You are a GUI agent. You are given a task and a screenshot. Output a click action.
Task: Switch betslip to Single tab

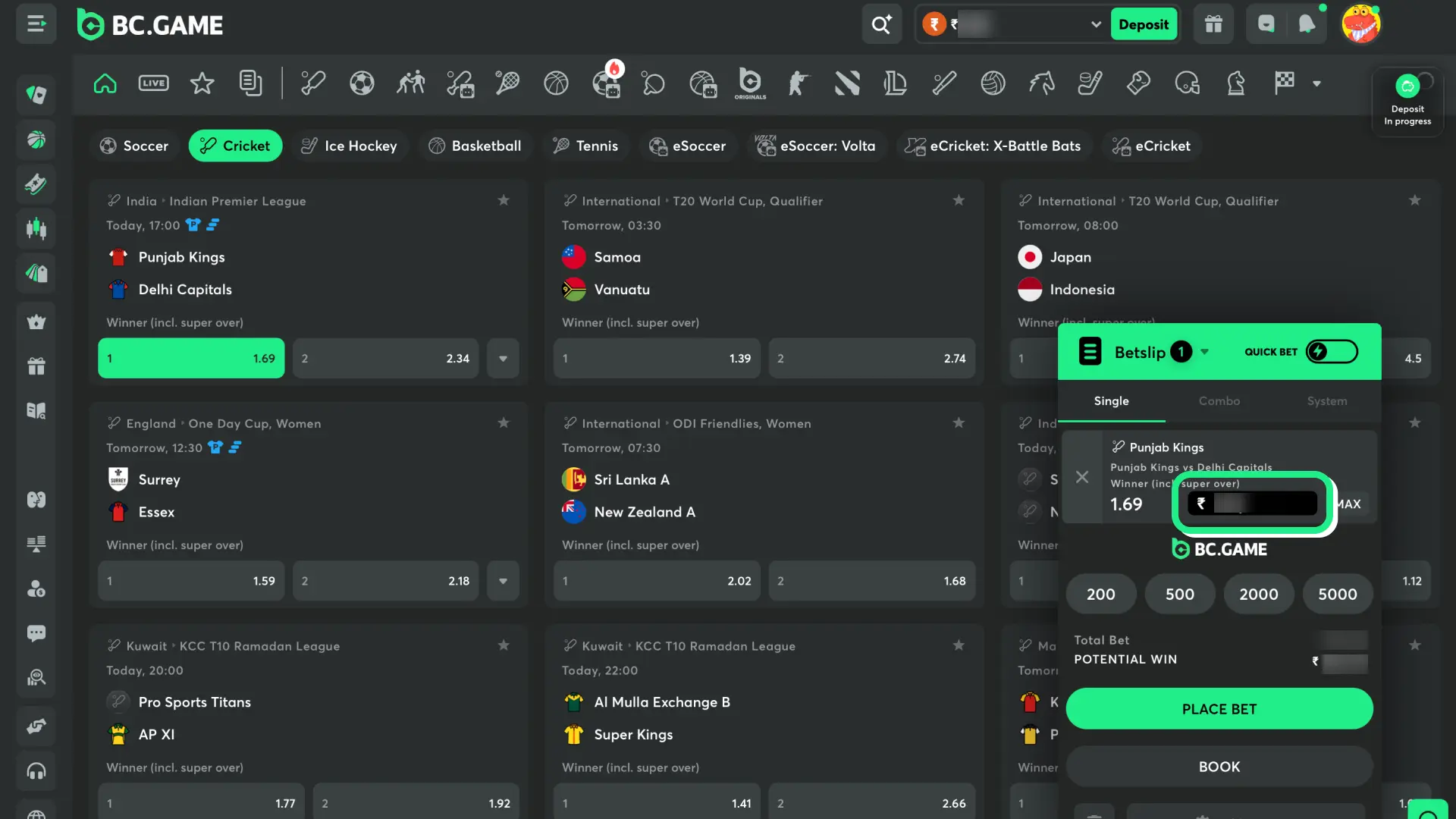[x=1111, y=401]
